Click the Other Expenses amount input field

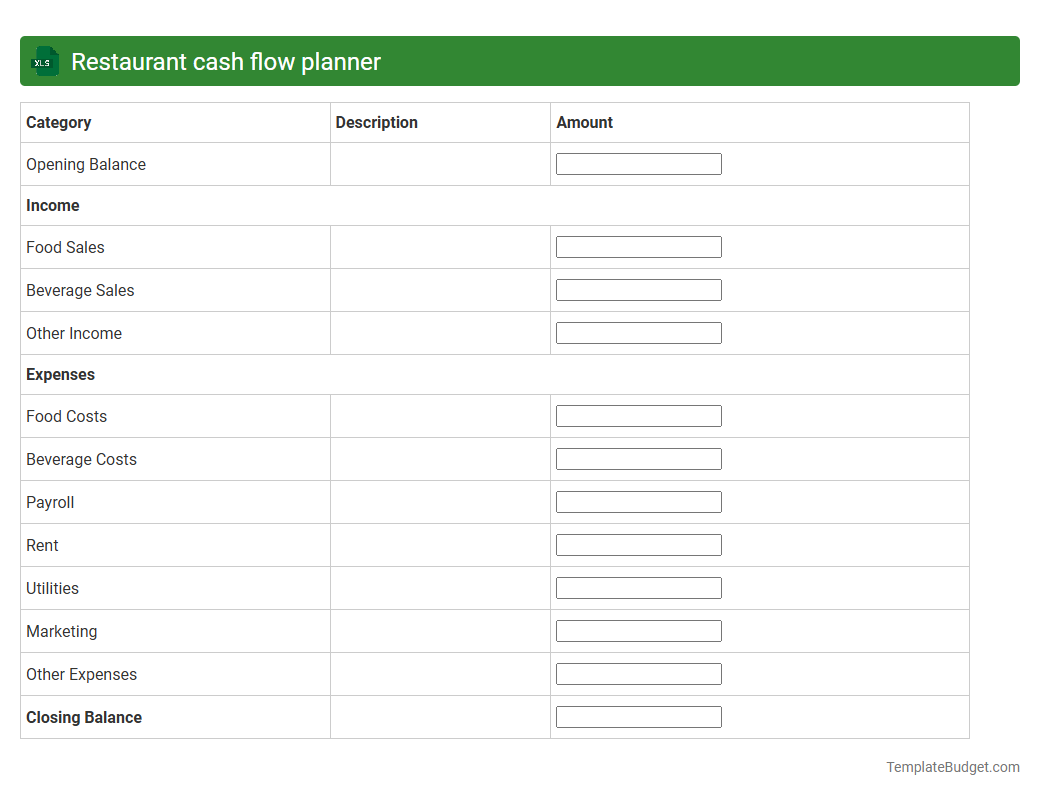638,673
